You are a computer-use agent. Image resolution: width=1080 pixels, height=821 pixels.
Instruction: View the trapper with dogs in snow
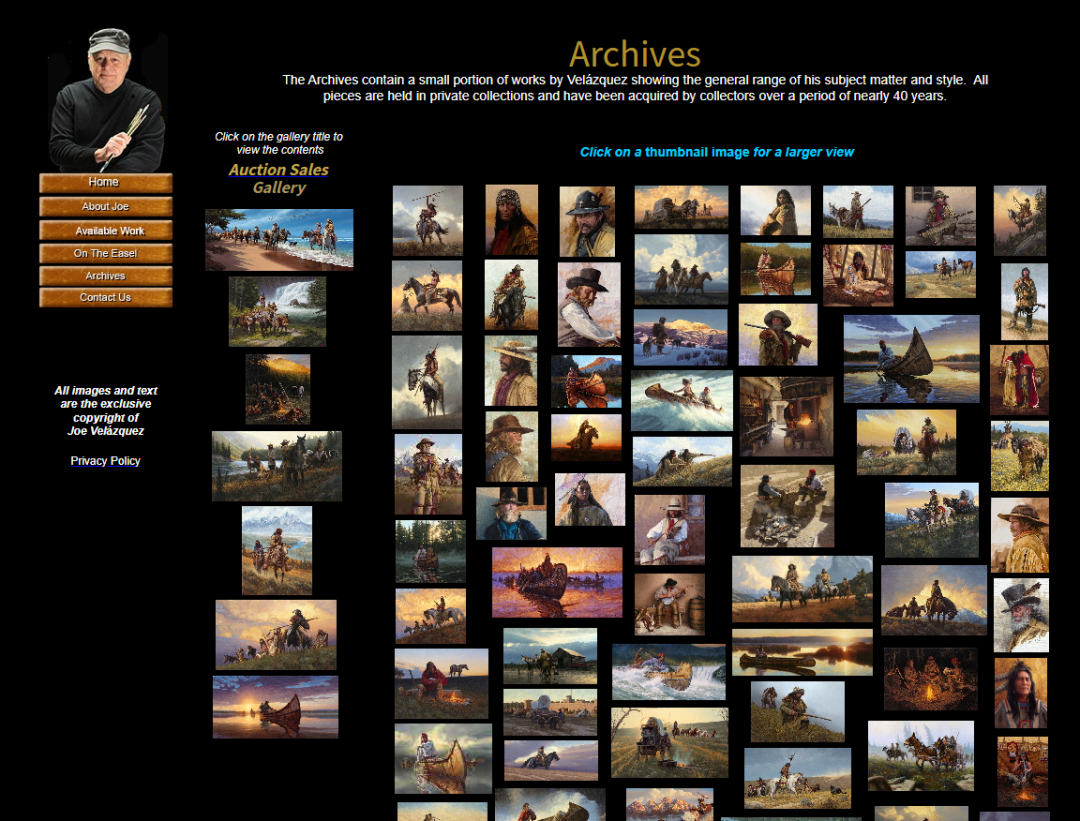(x=681, y=337)
